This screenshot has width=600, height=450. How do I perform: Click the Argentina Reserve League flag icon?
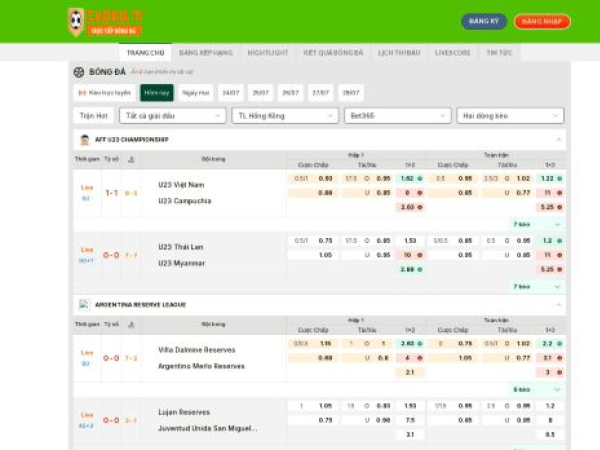[85, 304]
